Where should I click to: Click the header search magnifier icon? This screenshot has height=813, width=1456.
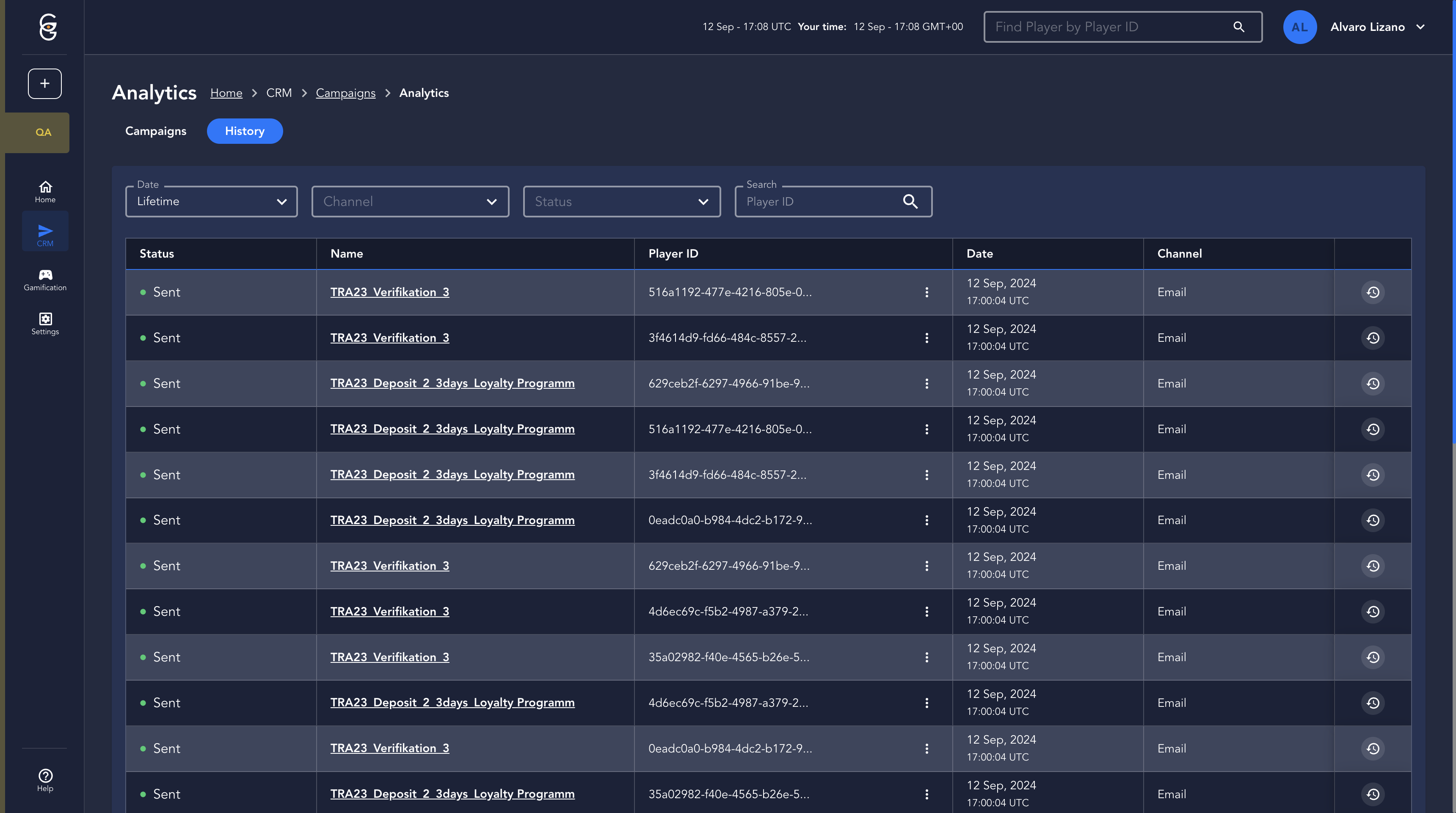(1238, 27)
